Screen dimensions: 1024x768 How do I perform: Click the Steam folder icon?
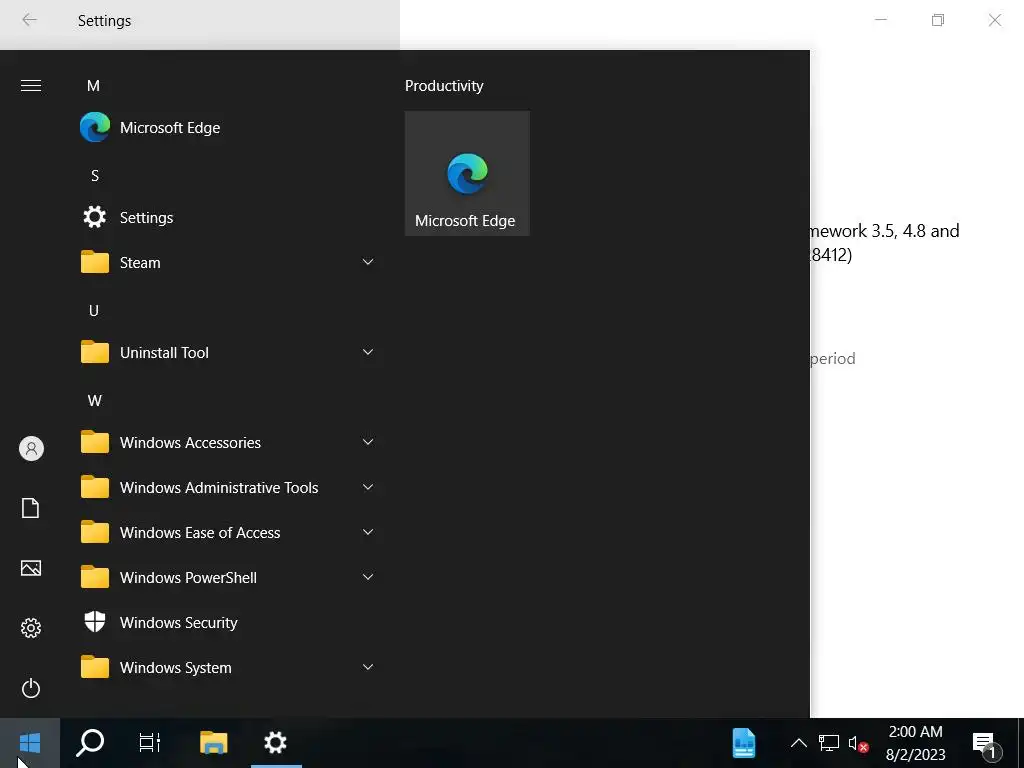click(x=95, y=263)
